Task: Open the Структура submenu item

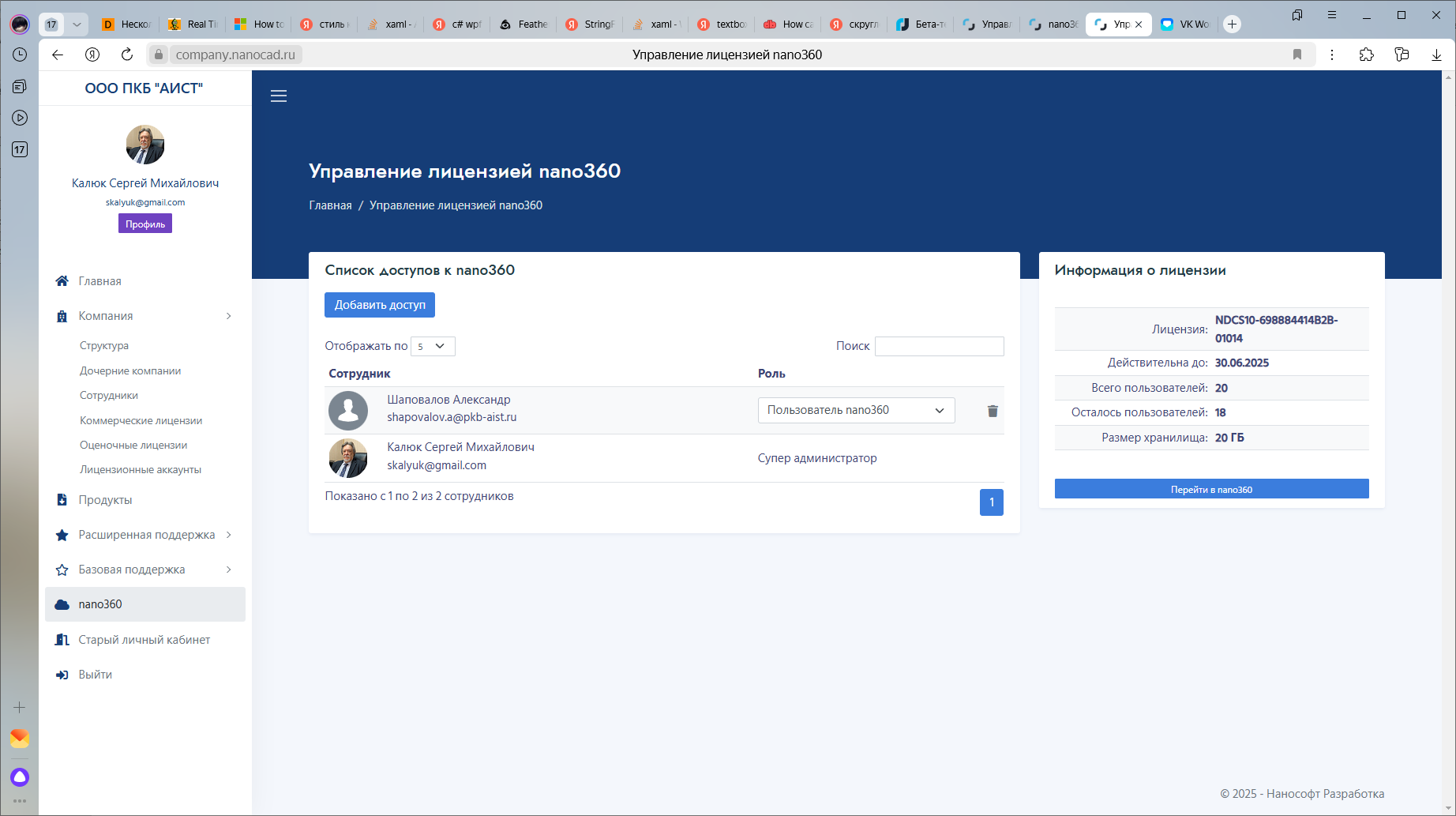Action: point(104,345)
